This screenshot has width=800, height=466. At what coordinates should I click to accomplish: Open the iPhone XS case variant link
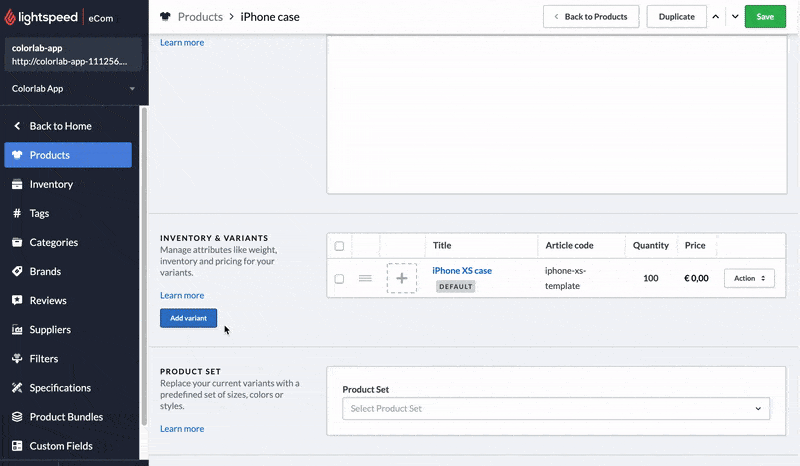click(x=462, y=270)
